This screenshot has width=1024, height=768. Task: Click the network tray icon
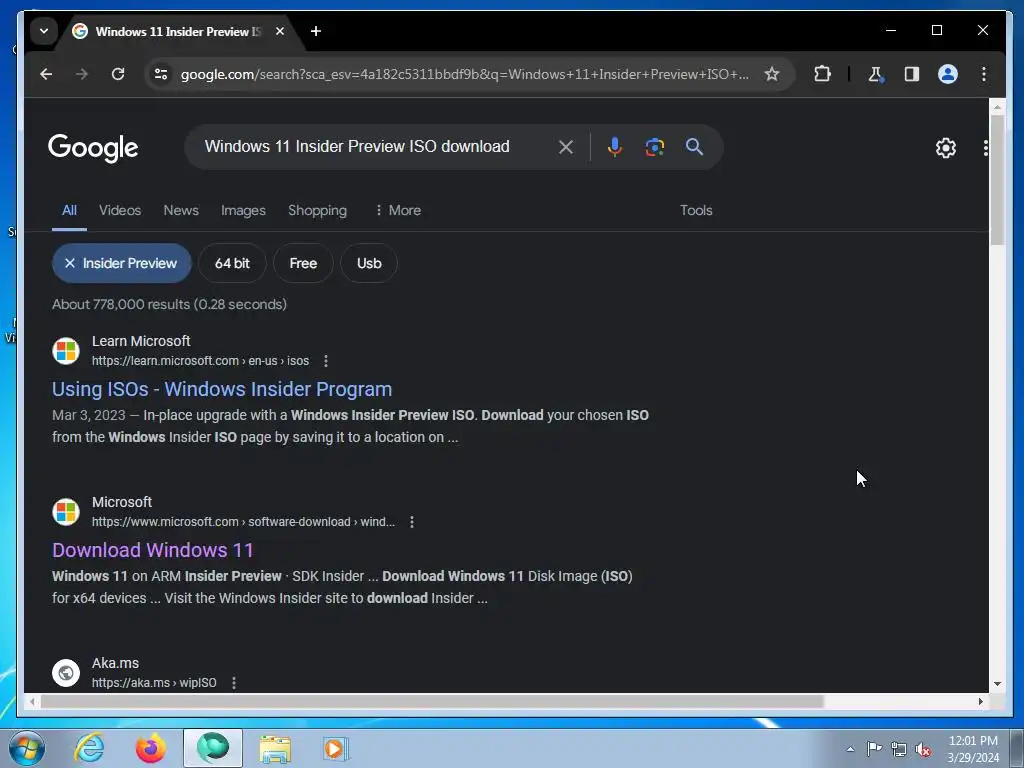(899, 749)
